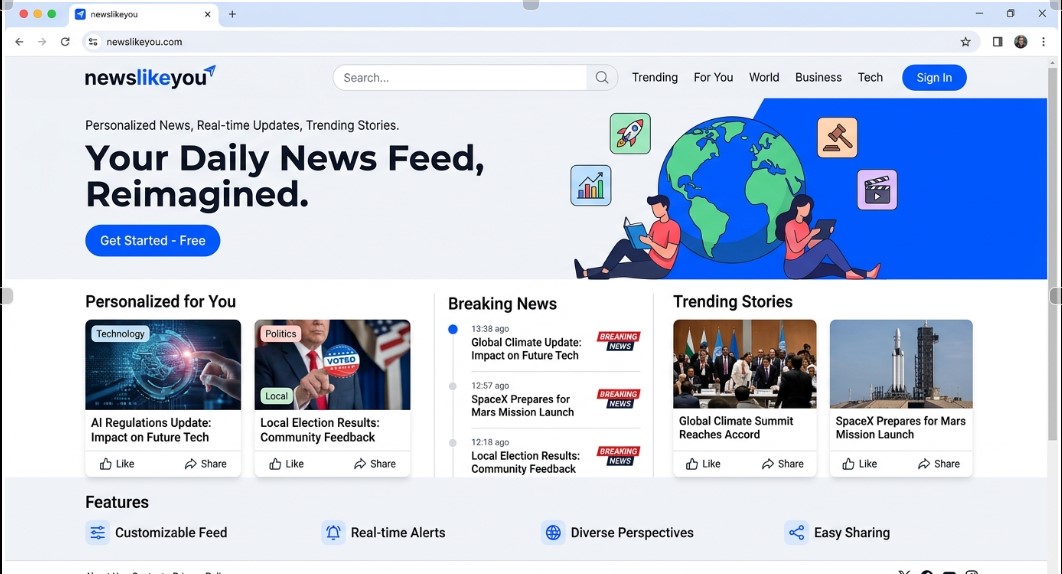The height and width of the screenshot is (574, 1062).
Task: Share the Local Election Results card
Action: point(375,464)
